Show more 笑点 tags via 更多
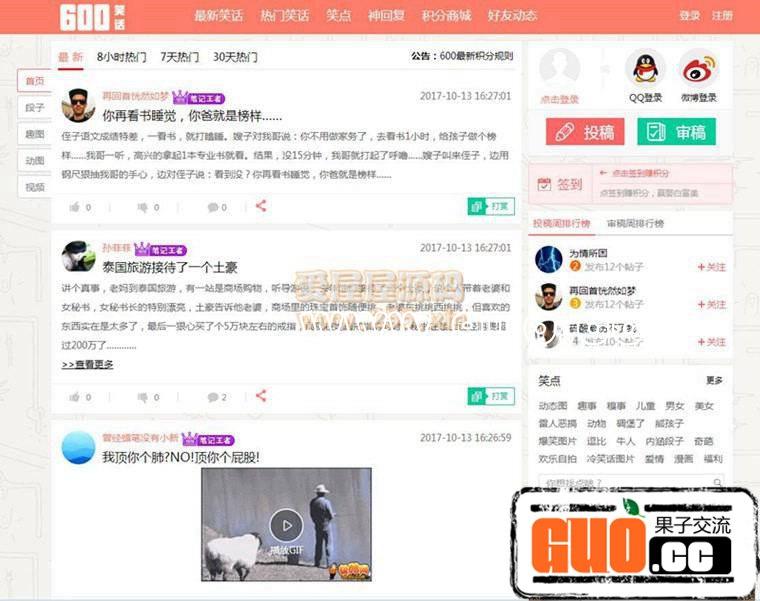 (x=714, y=381)
